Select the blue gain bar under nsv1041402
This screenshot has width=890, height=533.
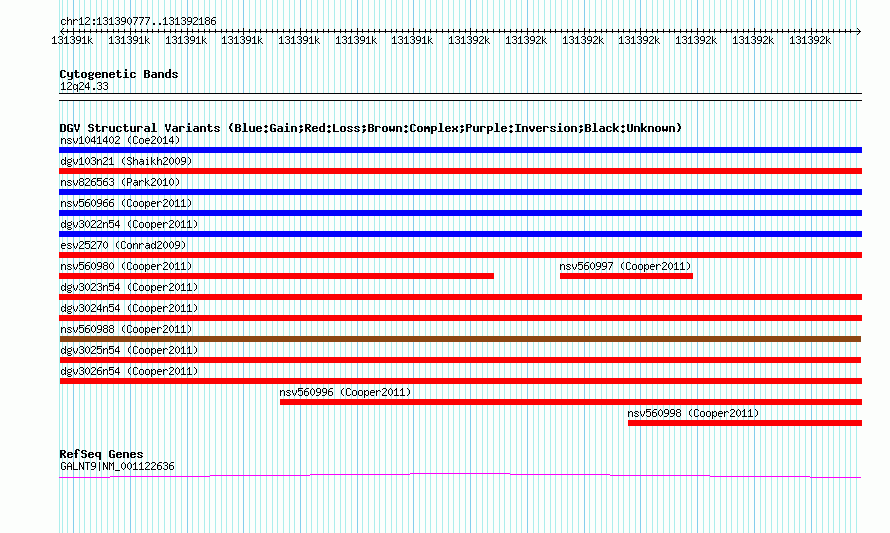point(460,150)
